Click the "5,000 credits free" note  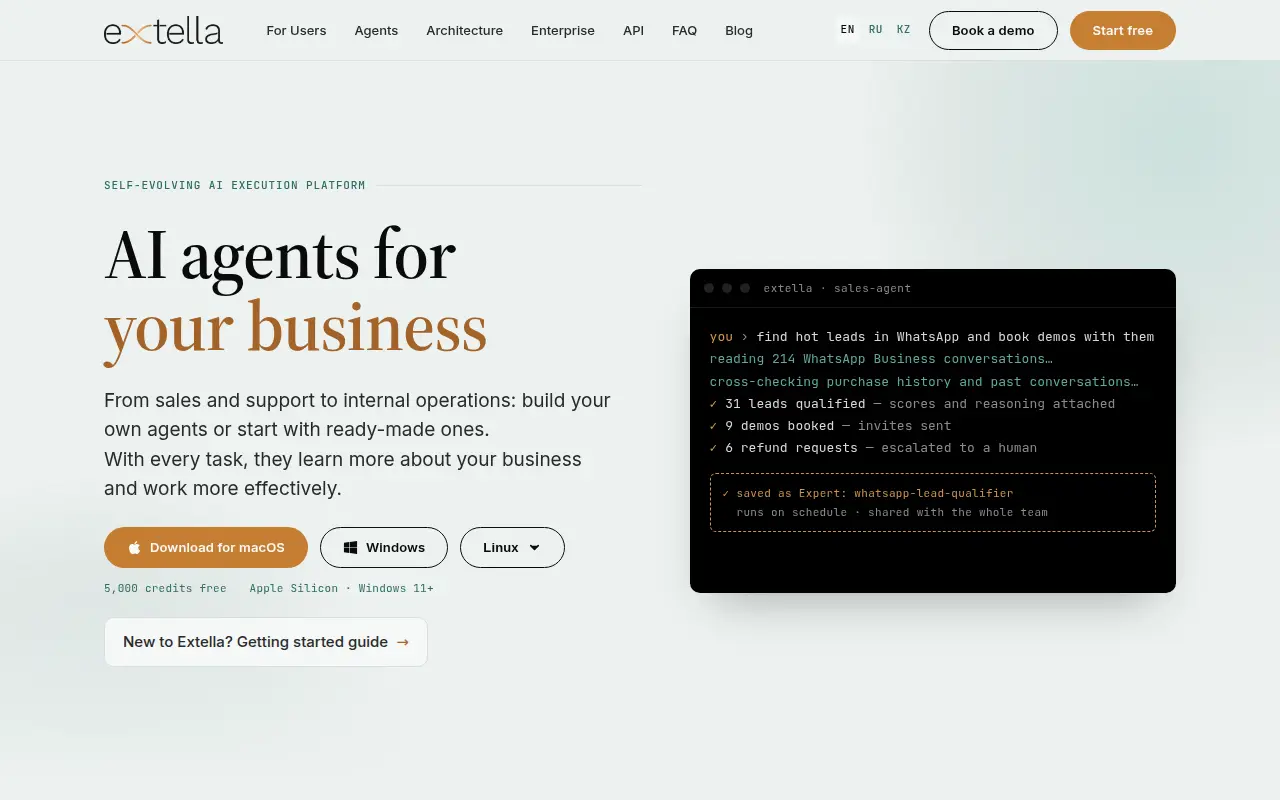click(x=165, y=588)
